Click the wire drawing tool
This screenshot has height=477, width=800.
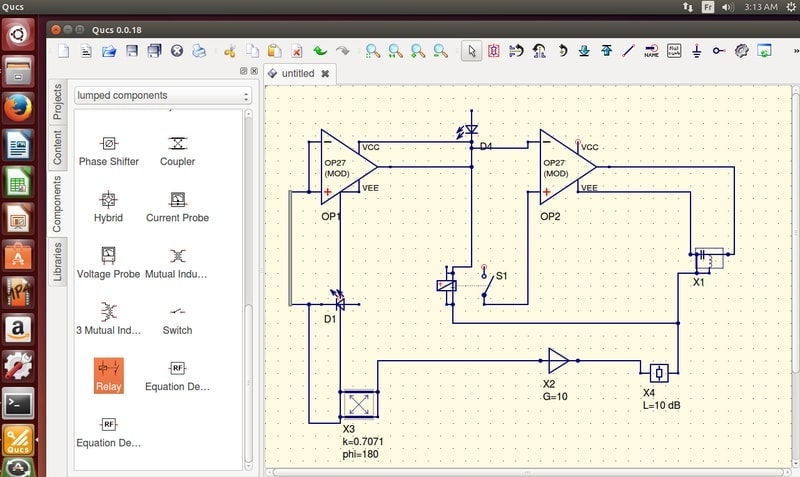tap(629, 51)
